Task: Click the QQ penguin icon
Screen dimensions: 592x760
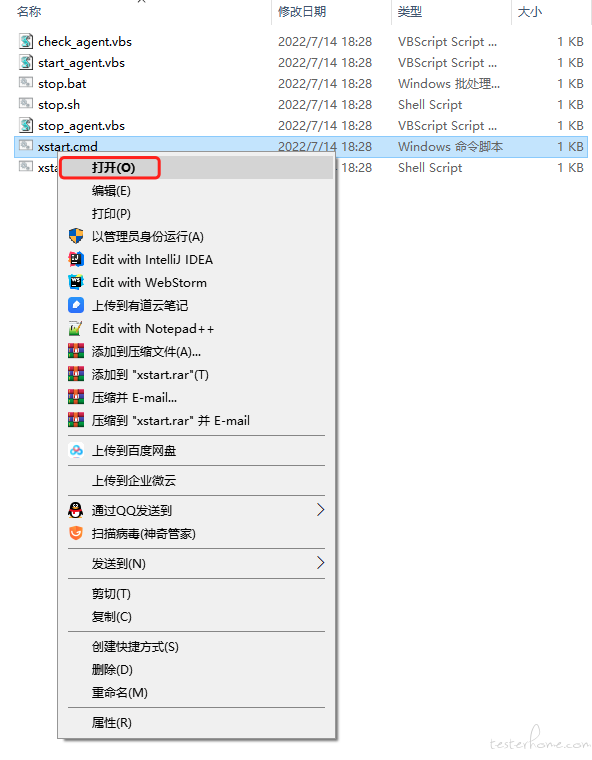Action: coord(76,510)
